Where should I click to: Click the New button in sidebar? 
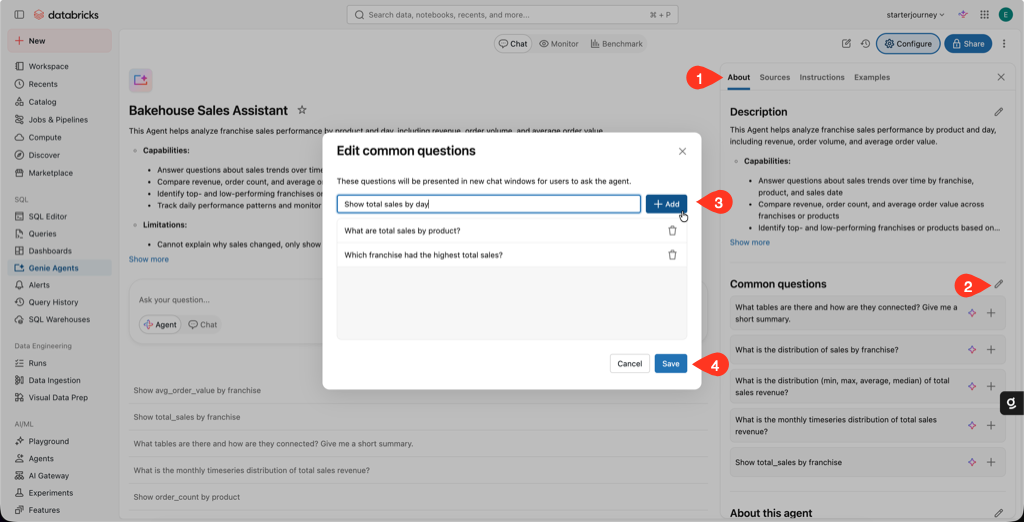pyautogui.click(x=59, y=41)
